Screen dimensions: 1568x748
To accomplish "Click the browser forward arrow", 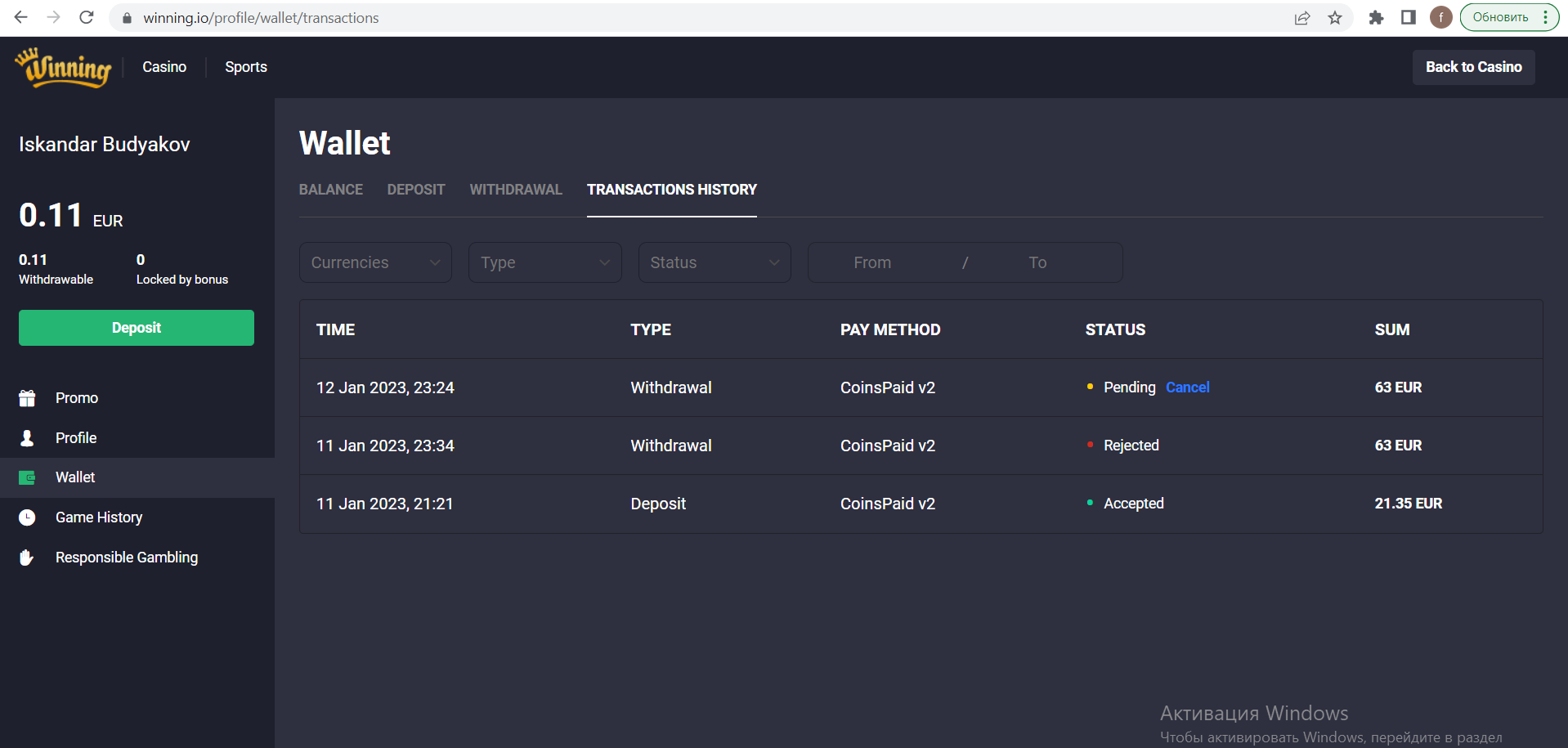I will 54,17.
